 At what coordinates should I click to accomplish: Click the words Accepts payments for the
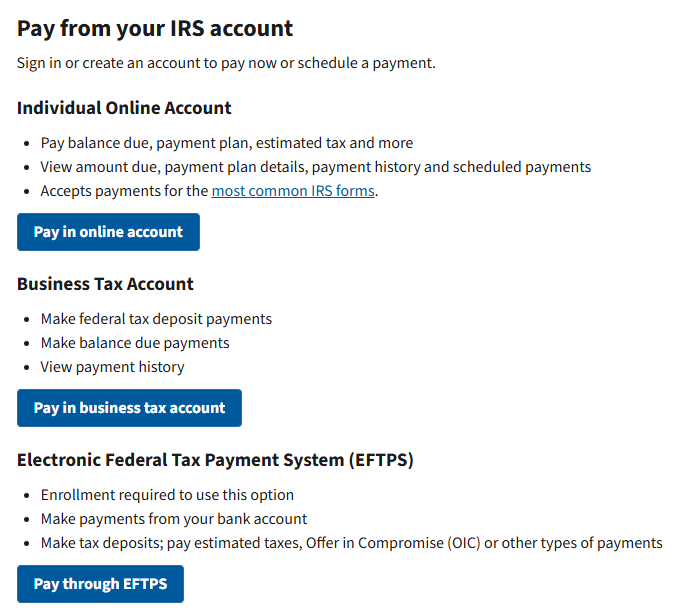click(124, 191)
